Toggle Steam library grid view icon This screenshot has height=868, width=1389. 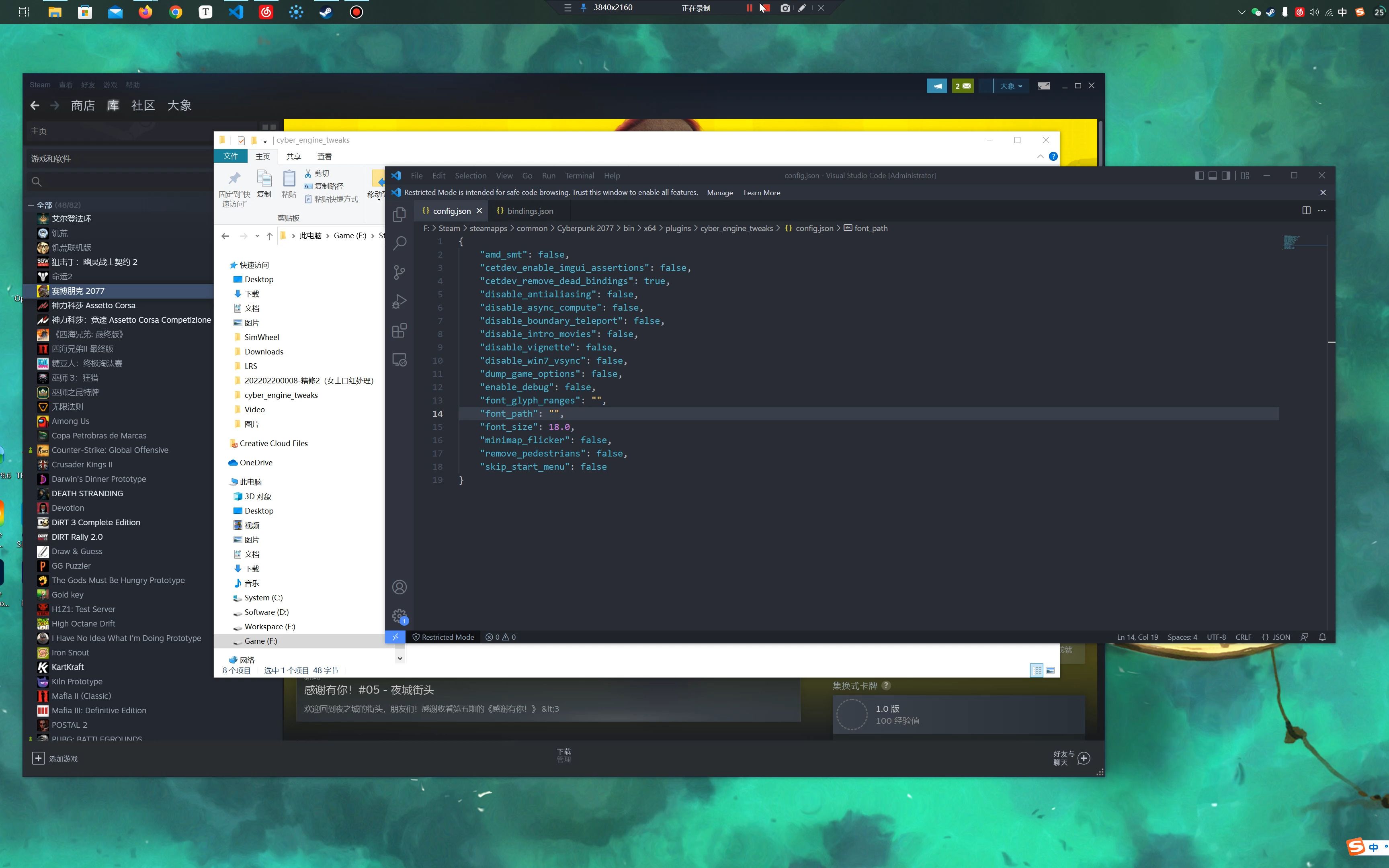(x=268, y=127)
